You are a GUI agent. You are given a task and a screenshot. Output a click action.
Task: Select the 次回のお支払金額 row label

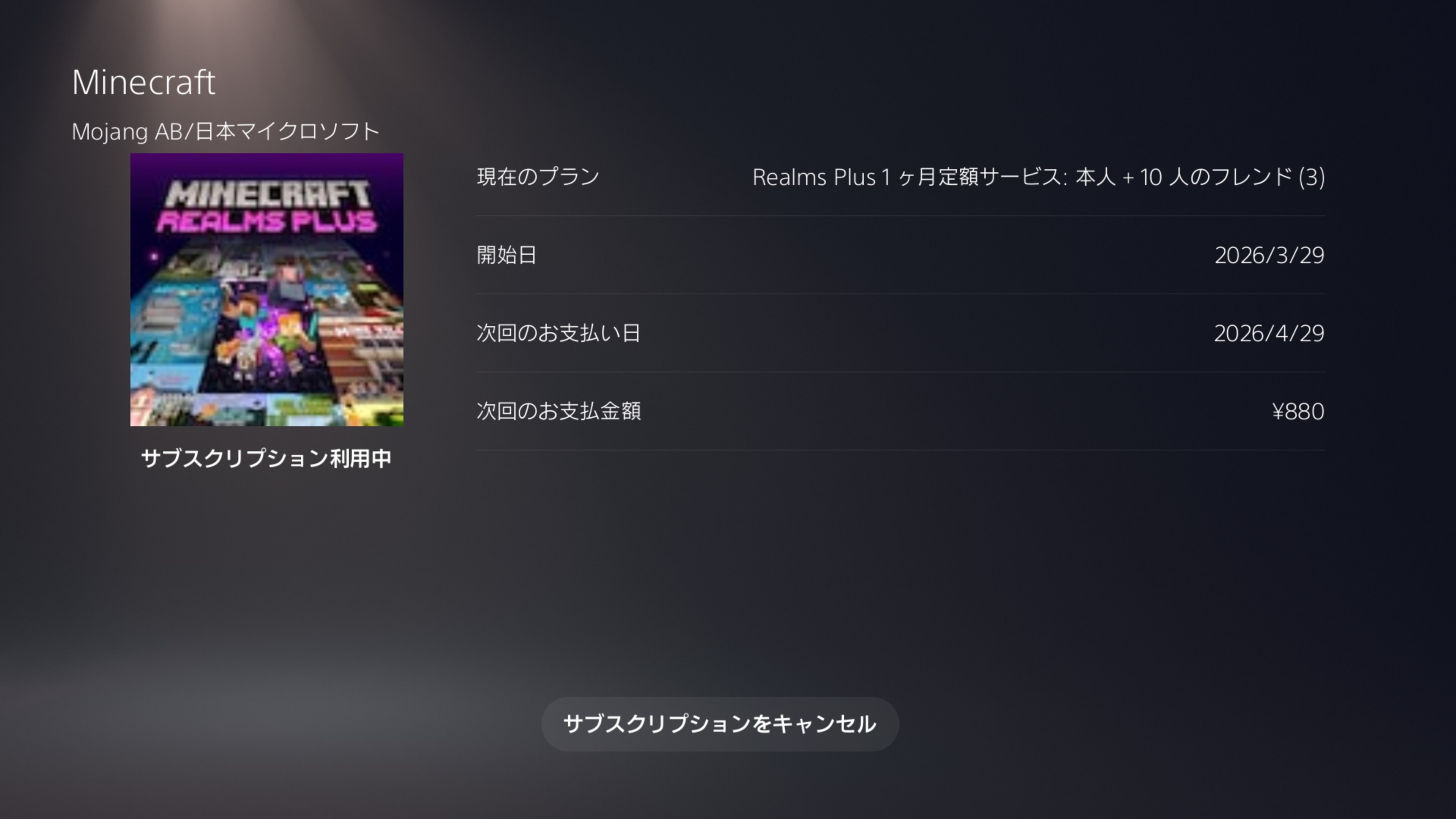click(x=559, y=411)
